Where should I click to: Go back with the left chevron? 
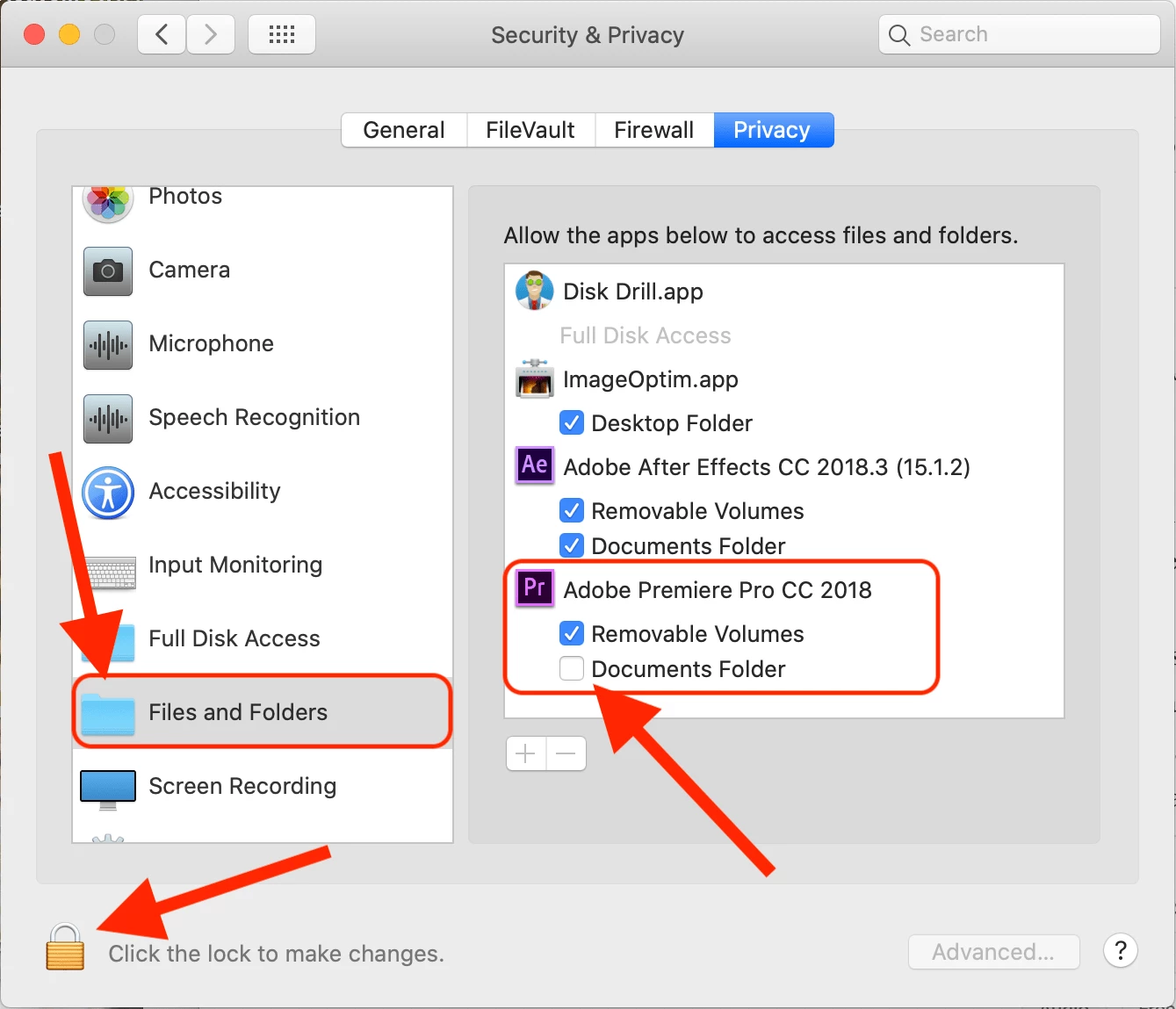tap(162, 34)
